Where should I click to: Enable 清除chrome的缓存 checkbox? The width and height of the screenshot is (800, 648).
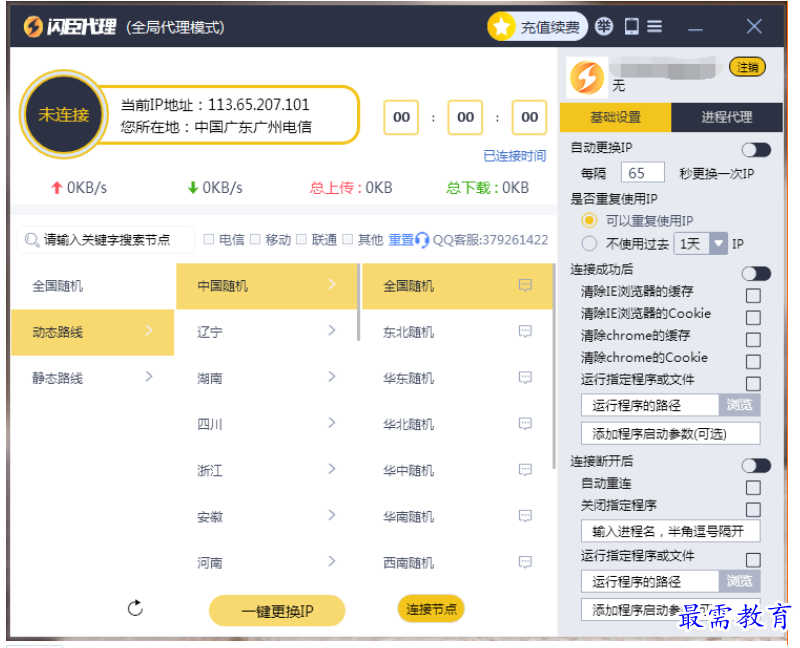pyautogui.click(x=753, y=339)
